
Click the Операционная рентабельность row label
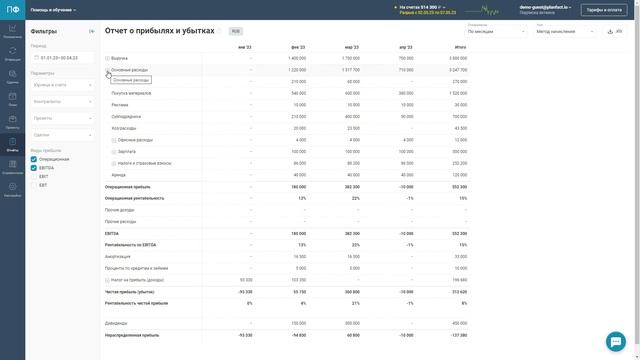coord(134,198)
